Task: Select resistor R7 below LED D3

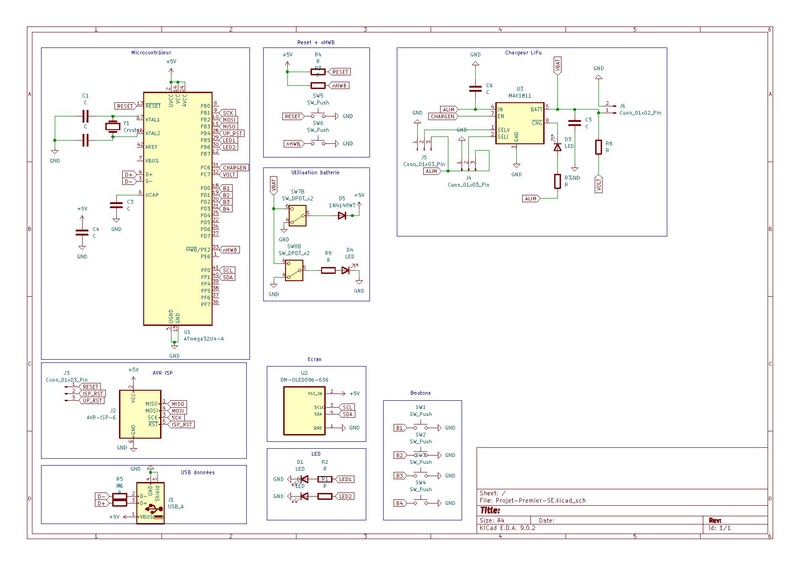Action: [557, 181]
